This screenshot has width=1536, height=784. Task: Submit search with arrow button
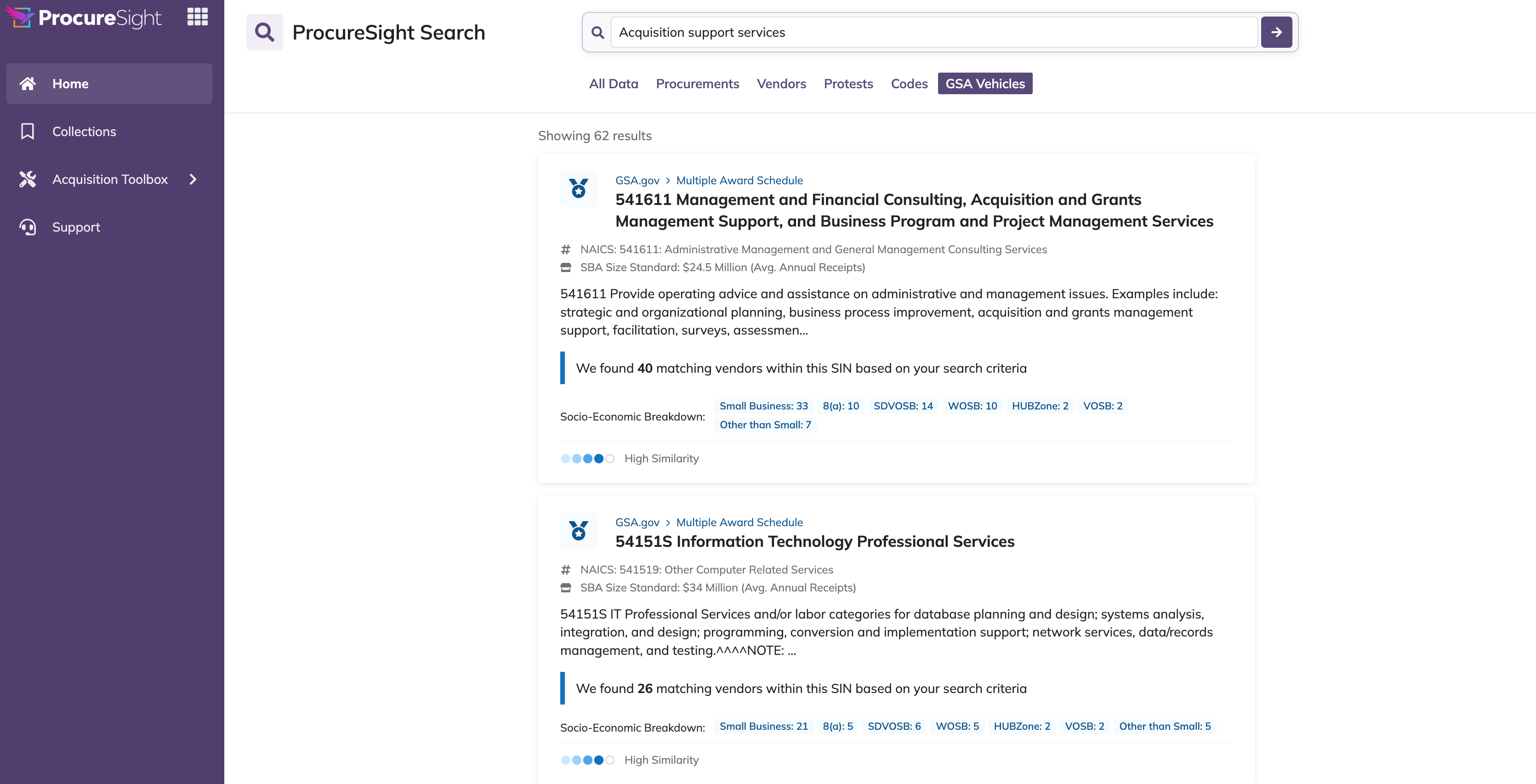(x=1276, y=32)
